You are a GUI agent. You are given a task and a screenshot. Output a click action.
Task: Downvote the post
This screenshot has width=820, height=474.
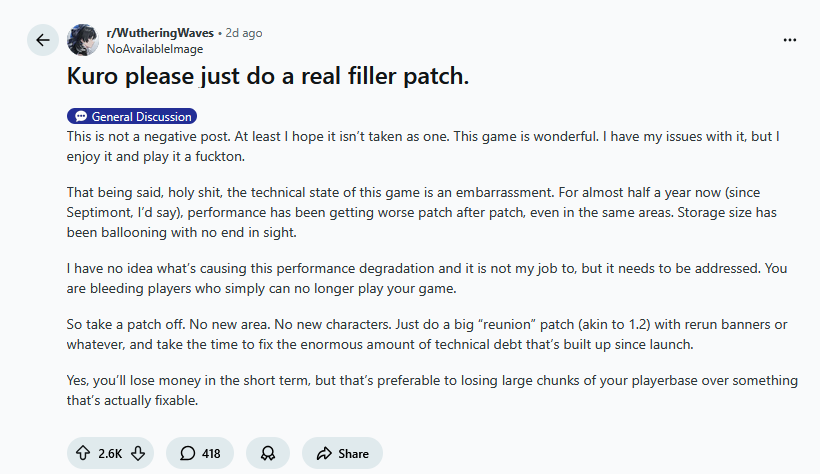[138, 453]
